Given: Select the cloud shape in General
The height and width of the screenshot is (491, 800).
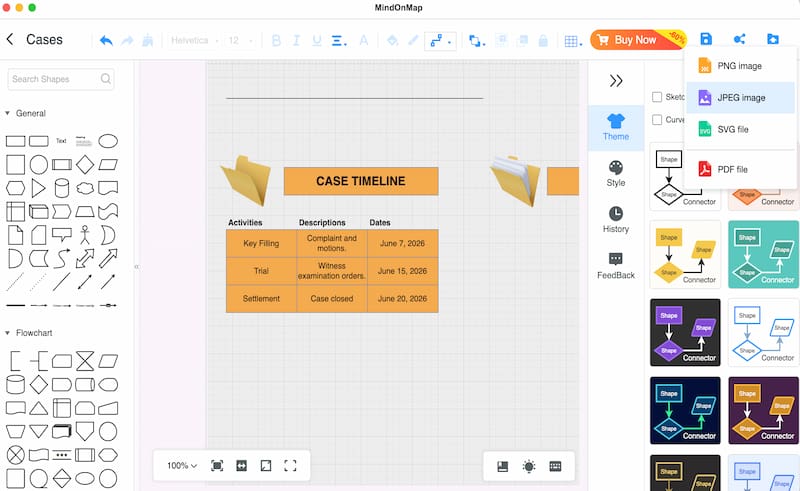Looking at the screenshot, I should tap(85, 188).
